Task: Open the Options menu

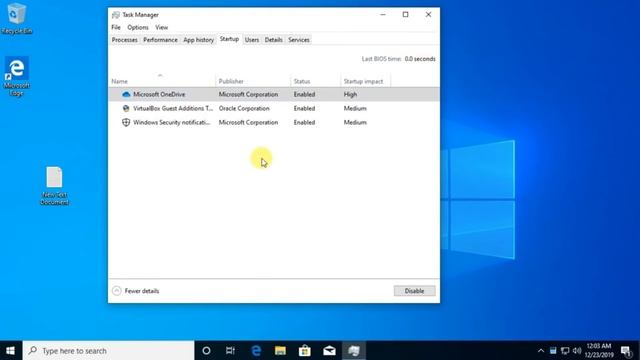Action: [x=138, y=27]
